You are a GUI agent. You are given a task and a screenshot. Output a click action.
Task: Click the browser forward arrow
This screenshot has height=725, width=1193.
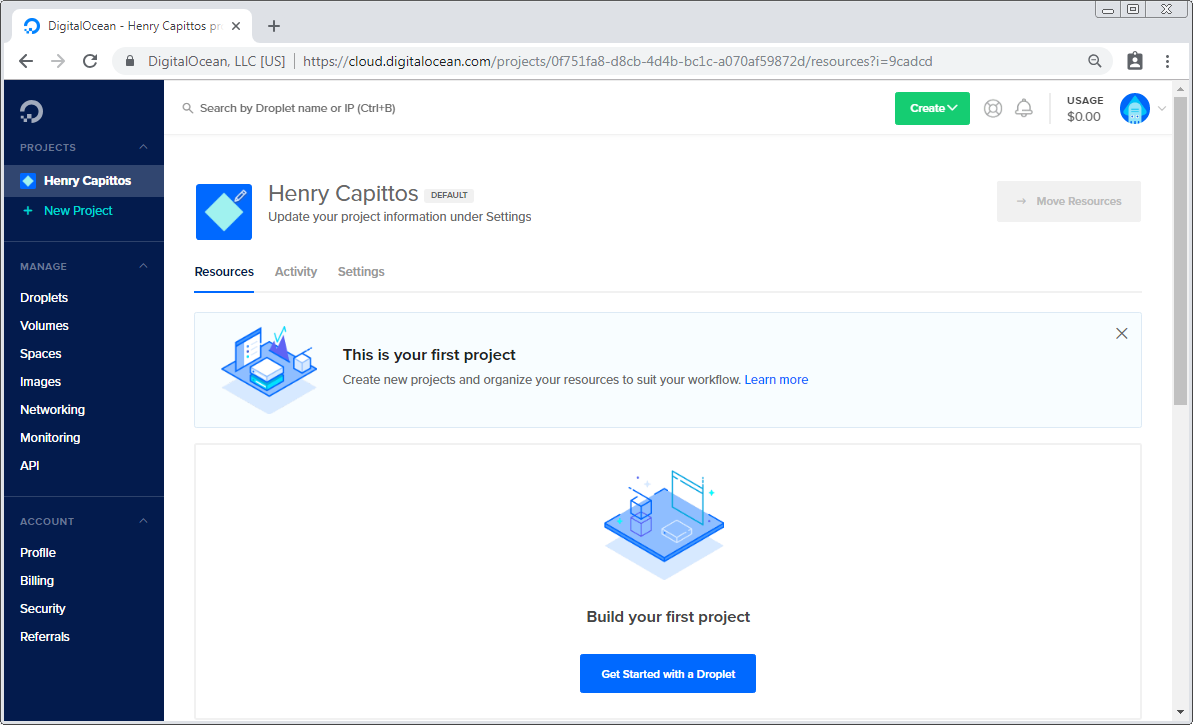pos(58,62)
